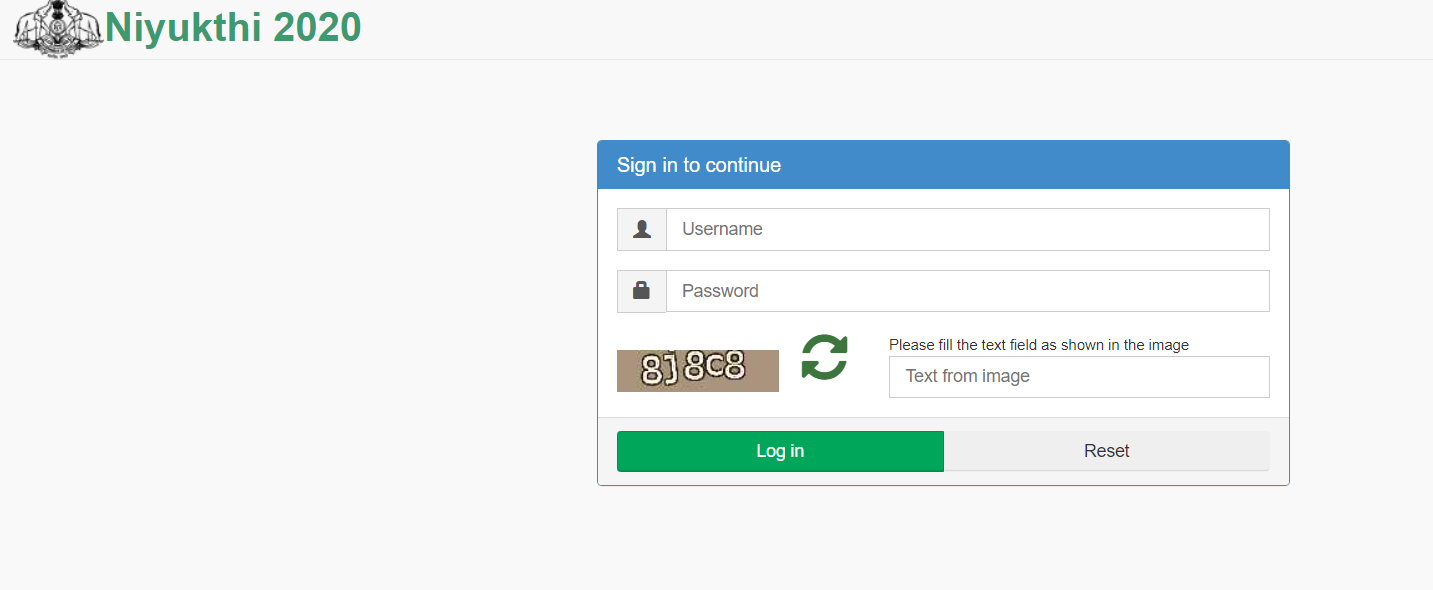1433x590 pixels.
Task: Click the user silhouette icon beside Username
Action: (x=642, y=229)
